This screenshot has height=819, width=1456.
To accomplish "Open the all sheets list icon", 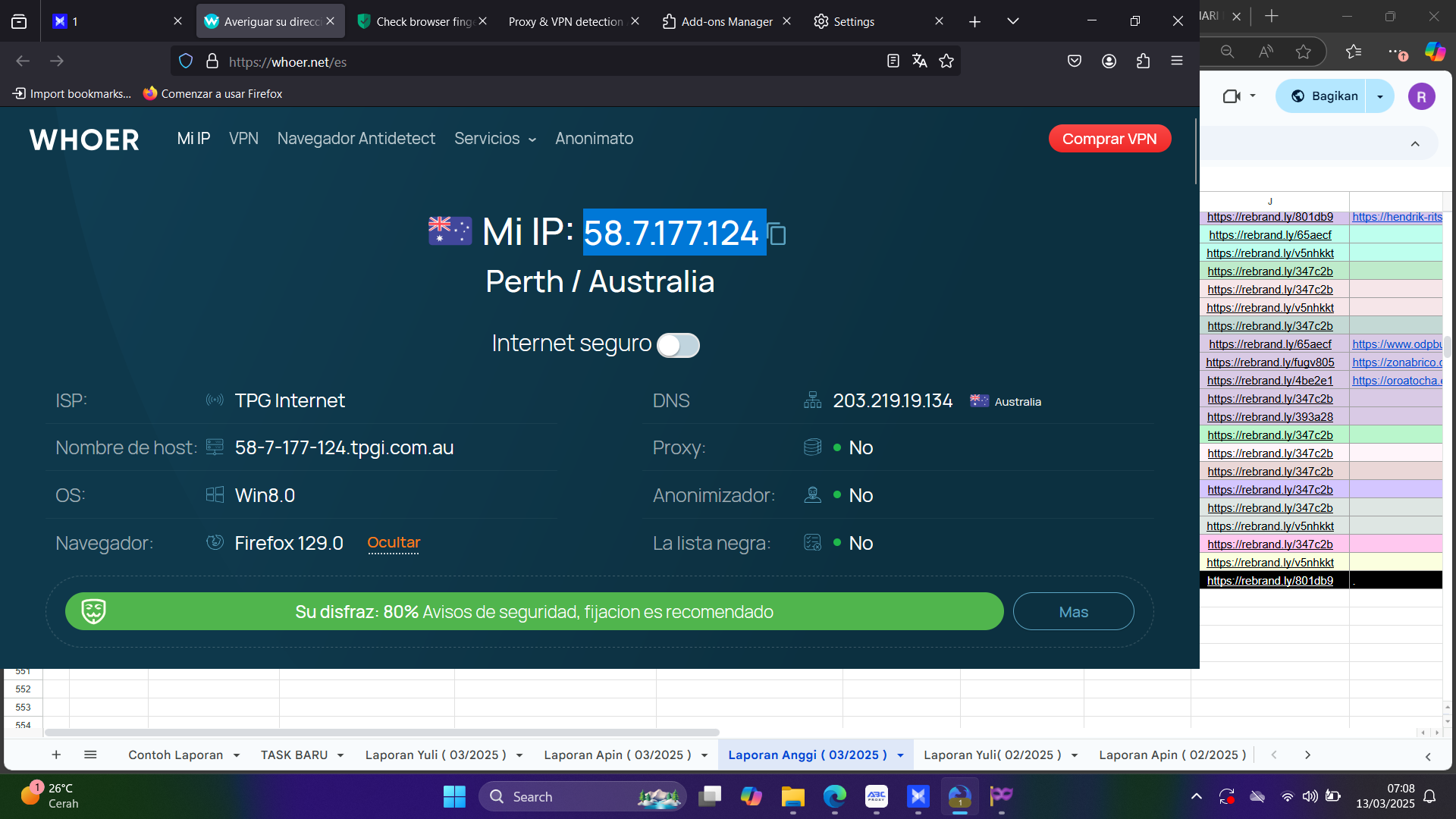I will point(90,755).
